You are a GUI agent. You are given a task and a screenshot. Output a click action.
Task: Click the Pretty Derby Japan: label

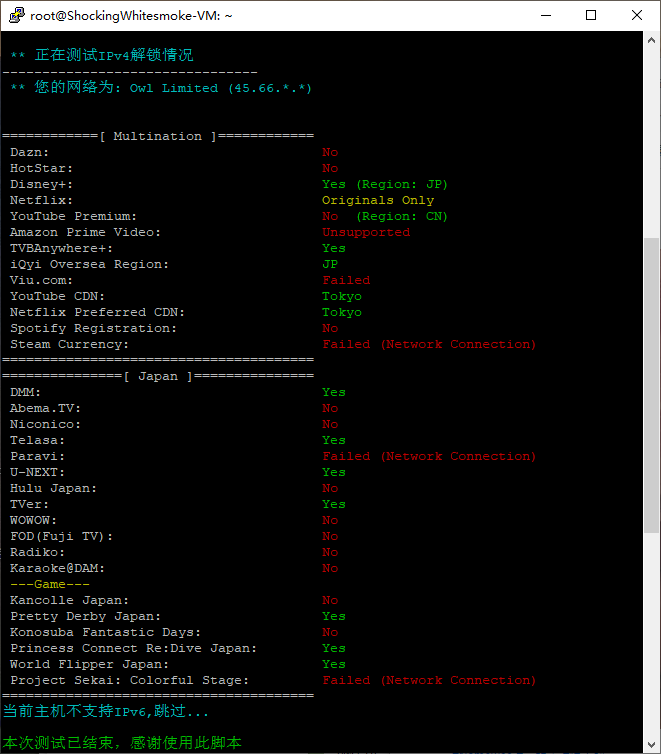(86, 616)
